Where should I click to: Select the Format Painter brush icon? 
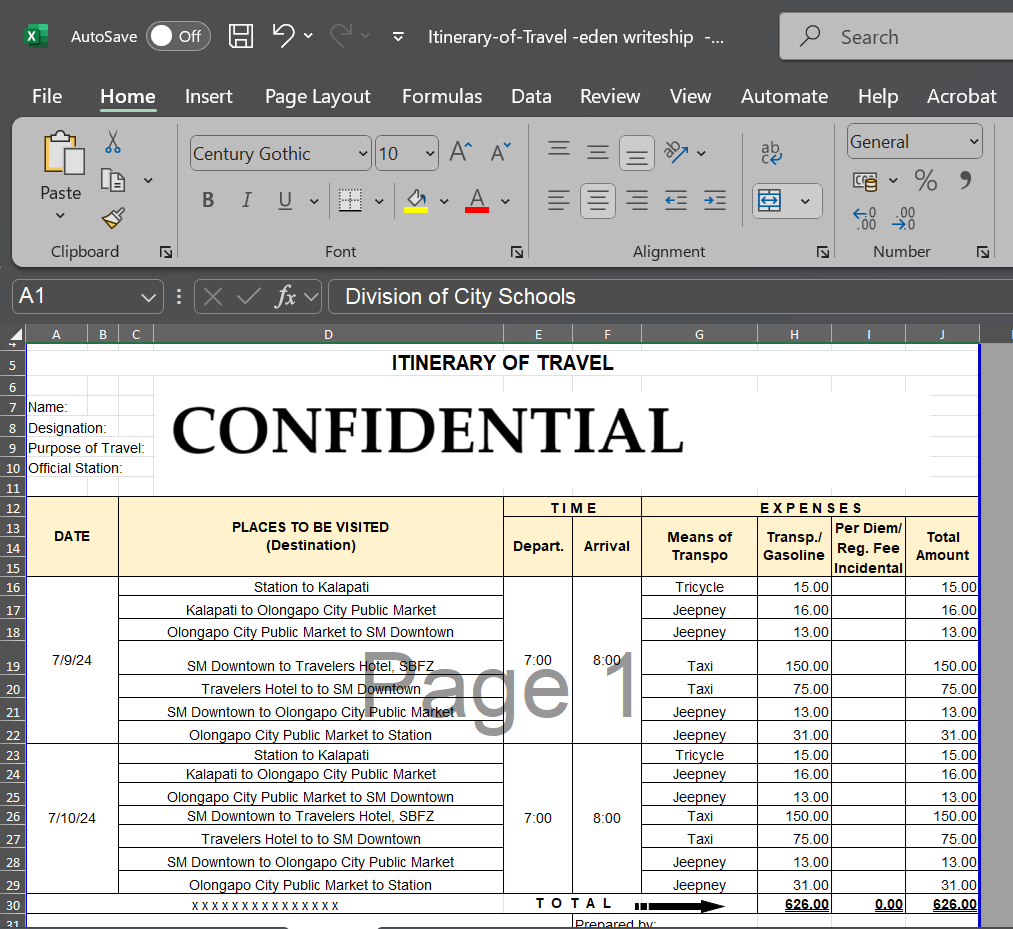(x=113, y=218)
